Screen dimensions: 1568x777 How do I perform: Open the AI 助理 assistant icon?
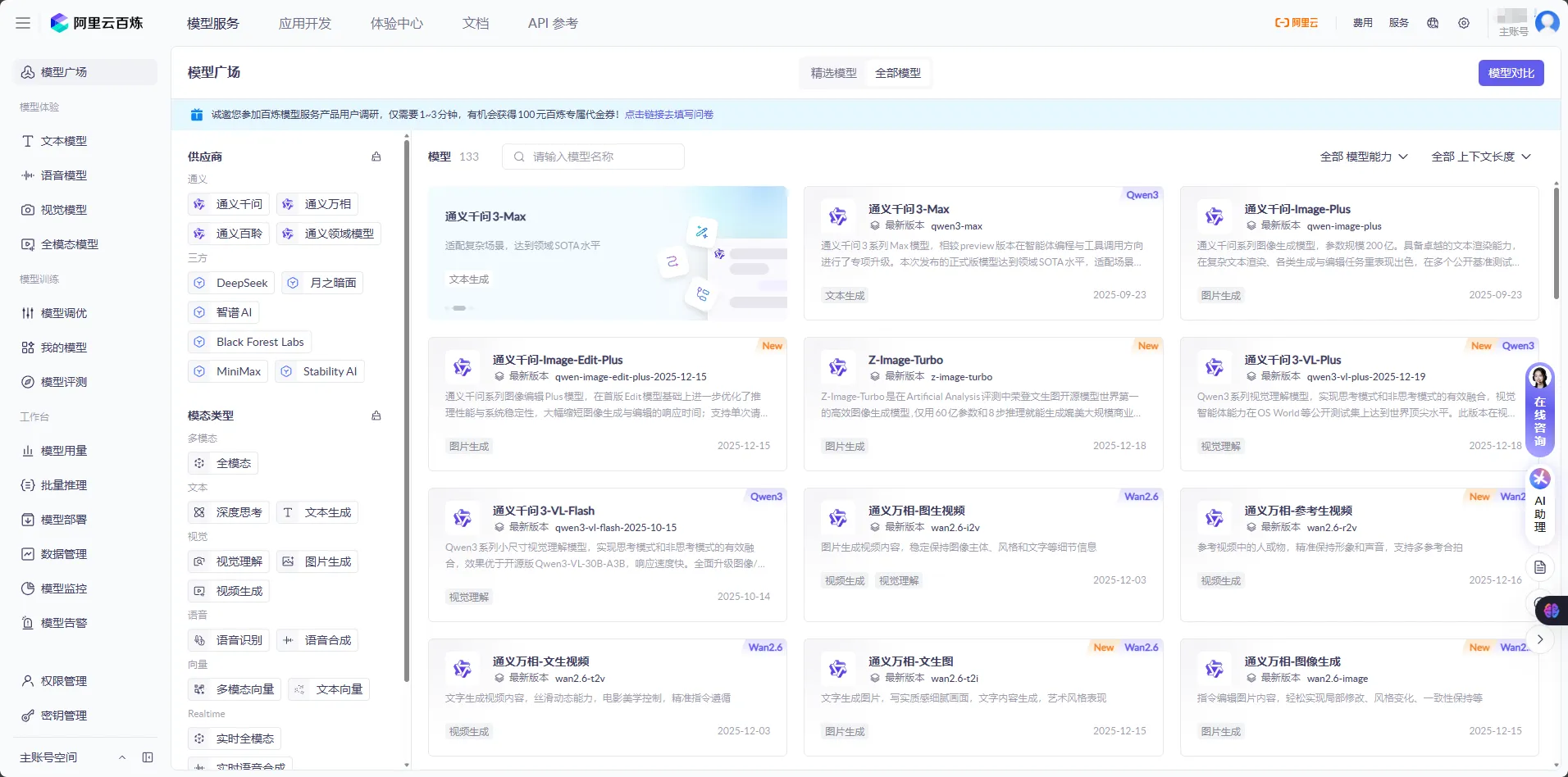tap(1540, 502)
